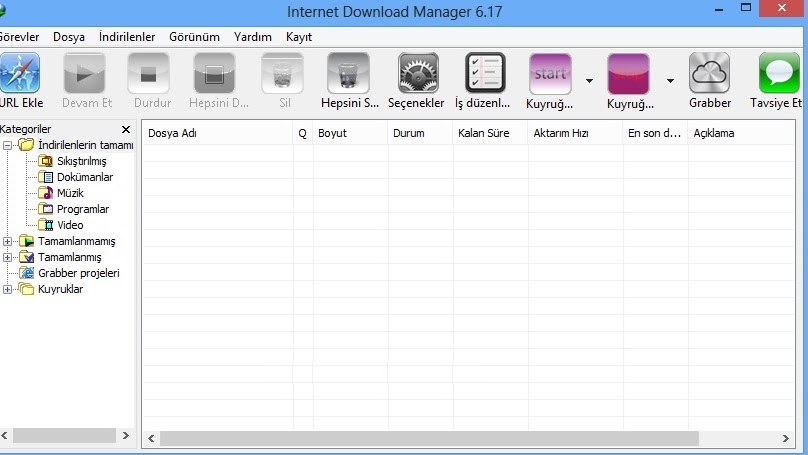Image resolution: width=808 pixels, height=455 pixels.
Task: Select the Grabber projeleri label
Action: point(79,273)
